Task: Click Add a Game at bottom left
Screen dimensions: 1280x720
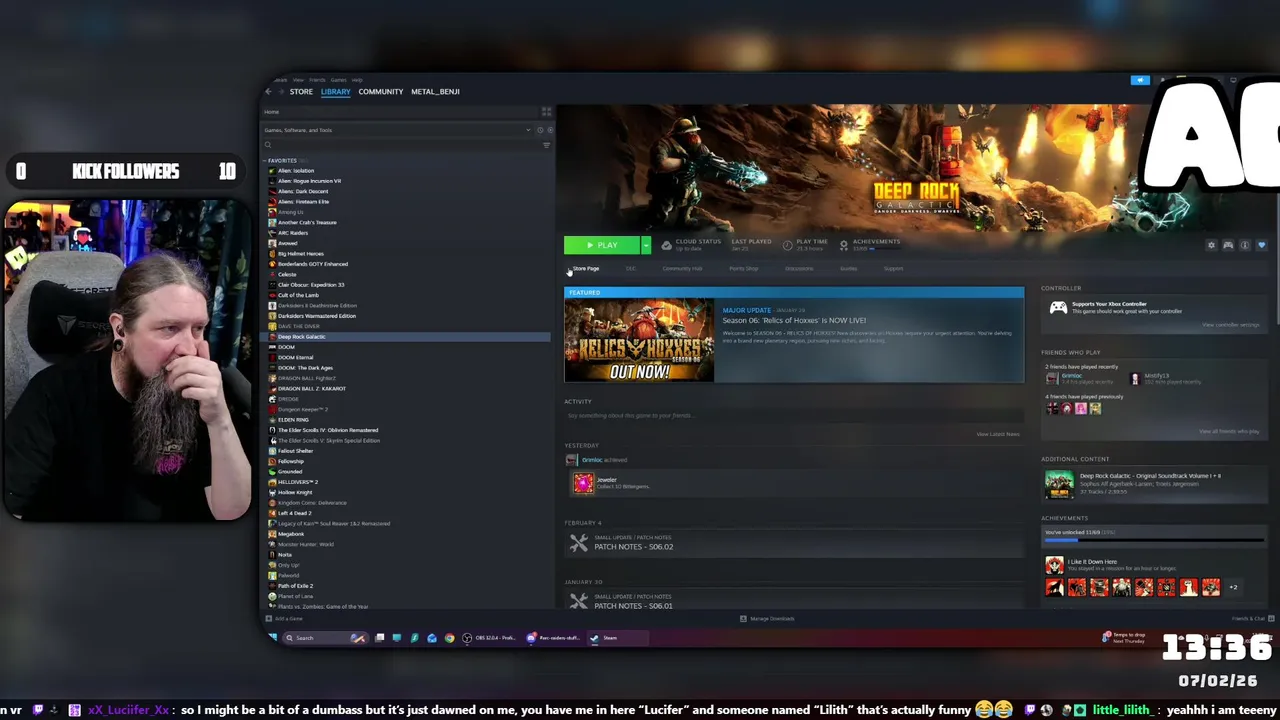Action: tap(284, 618)
